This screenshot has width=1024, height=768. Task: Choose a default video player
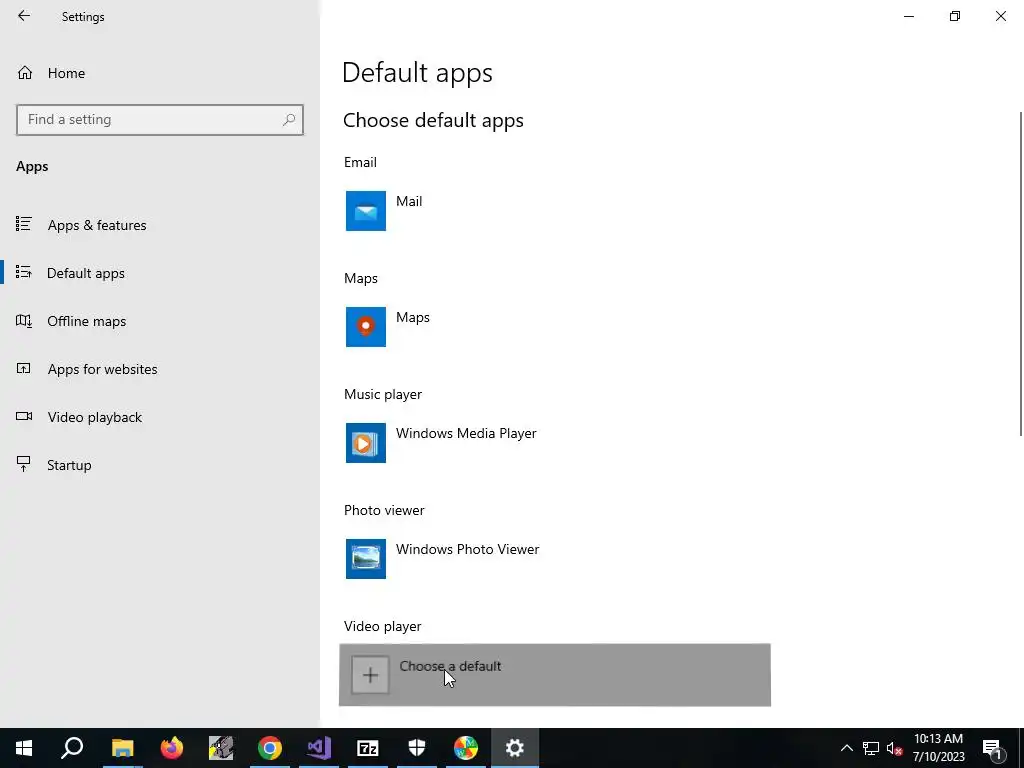[x=554, y=675]
